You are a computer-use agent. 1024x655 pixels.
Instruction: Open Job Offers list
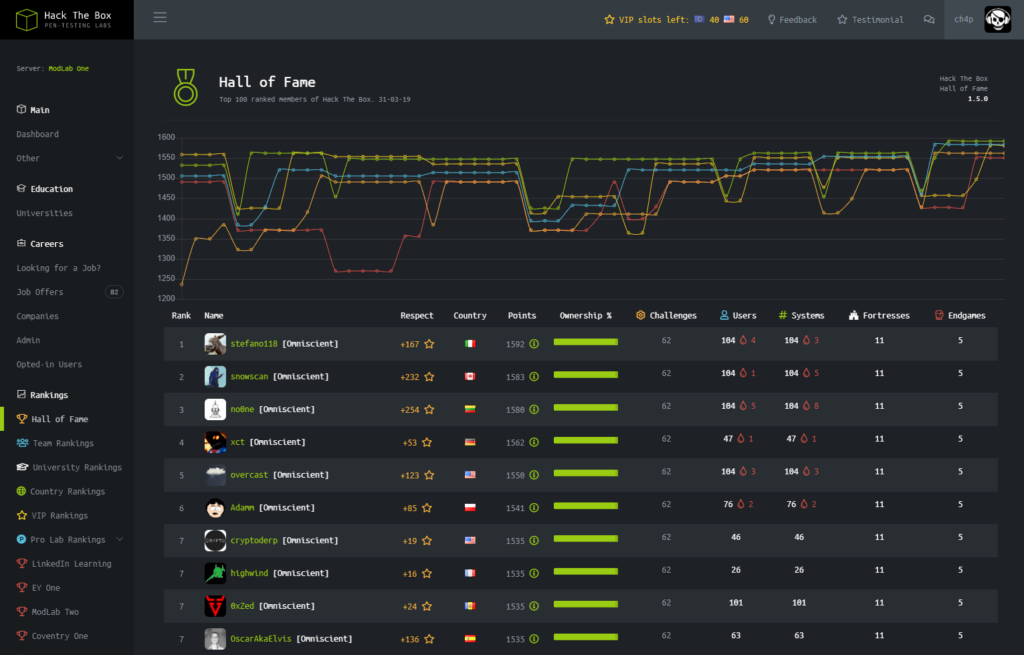pyautogui.click(x=40, y=292)
